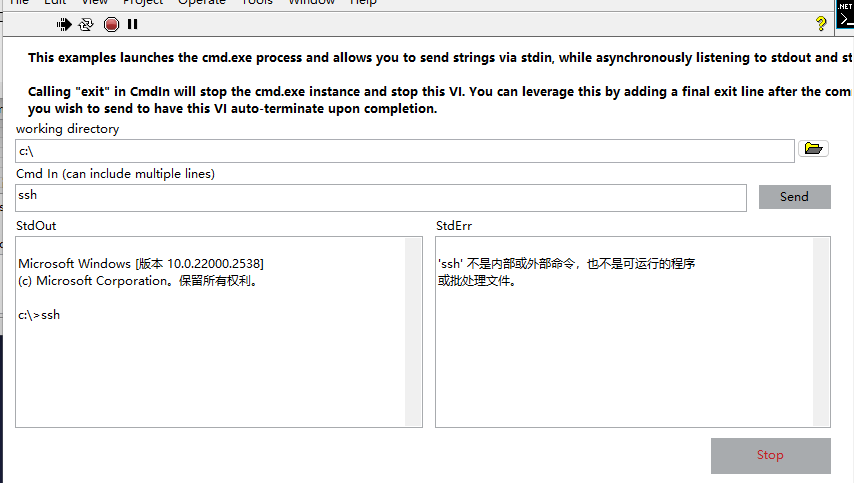This screenshot has height=483, width=854.
Task: Click the 'Microsoft Windows' version line in StdOut
Action: click(x=141, y=264)
